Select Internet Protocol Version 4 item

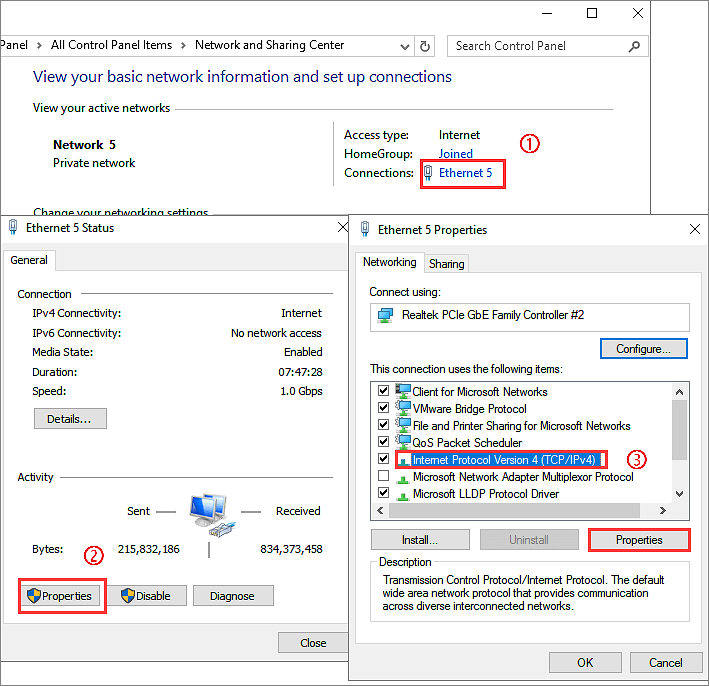[503, 460]
